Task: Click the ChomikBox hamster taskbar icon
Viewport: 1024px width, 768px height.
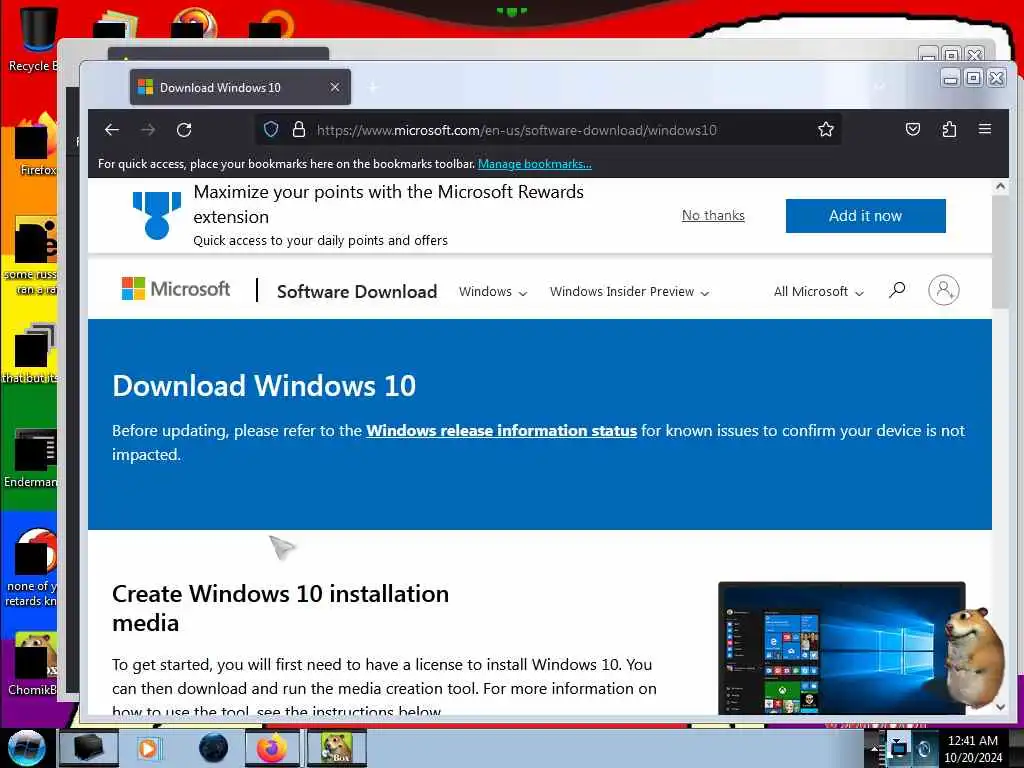Action: 335,748
